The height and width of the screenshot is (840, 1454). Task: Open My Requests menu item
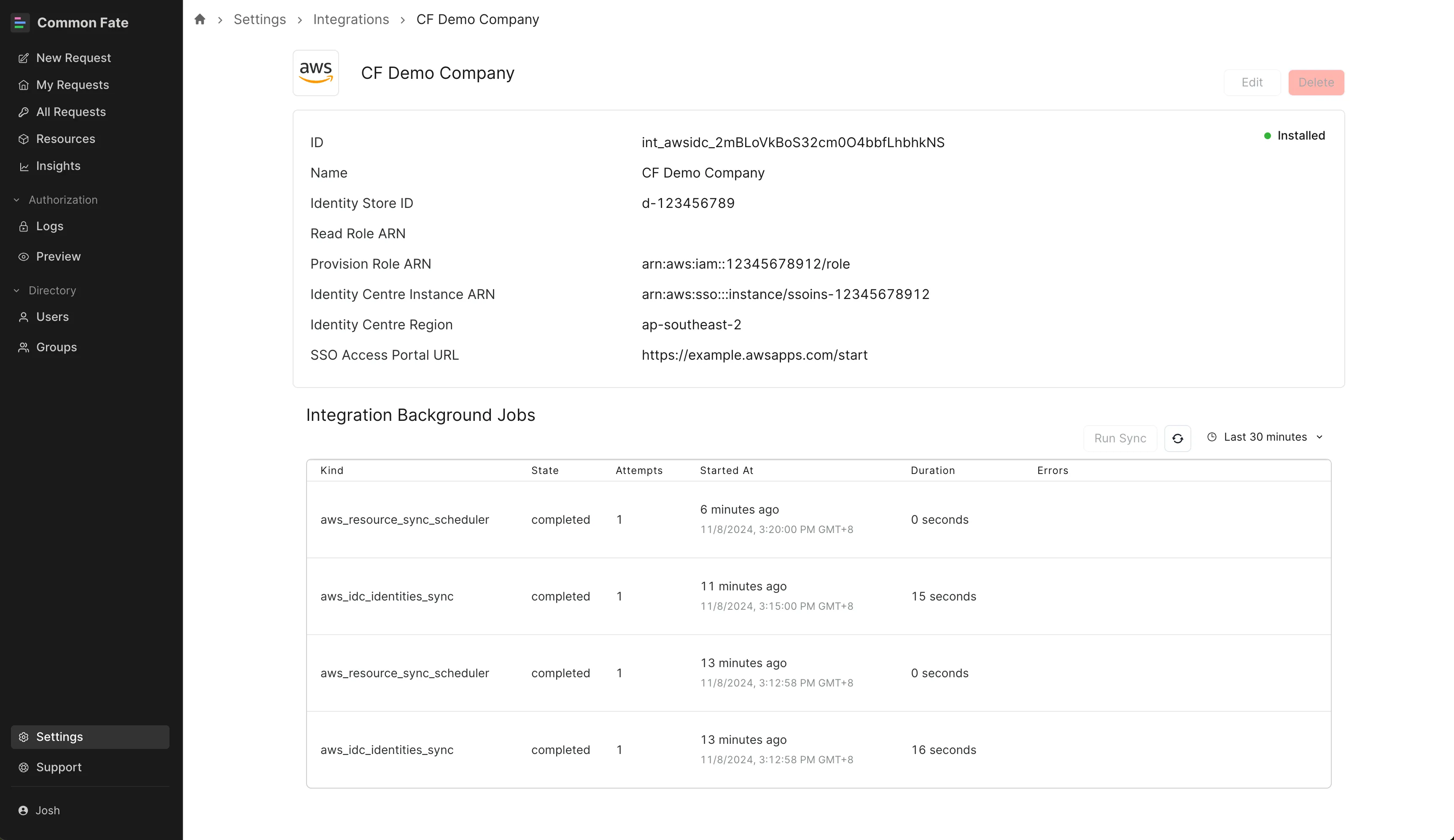coord(72,85)
